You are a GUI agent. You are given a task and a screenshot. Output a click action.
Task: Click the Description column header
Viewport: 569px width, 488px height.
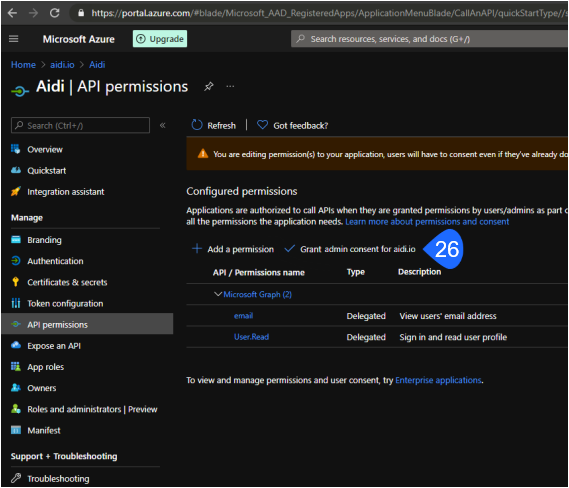coord(419,272)
